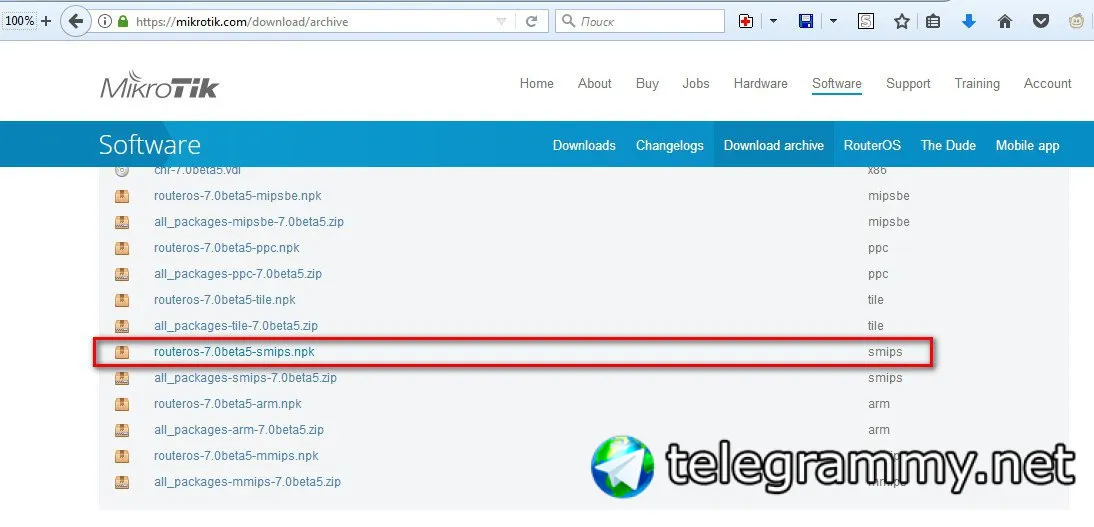
Task: Click package icon beside routeros-7.0beta5-mipsbe.npk
Action: pos(122,196)
